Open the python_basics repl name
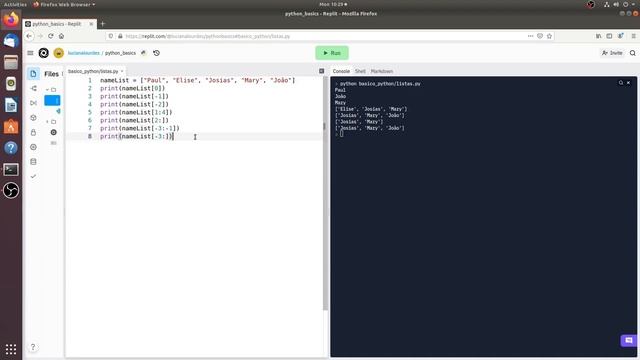Viewport: 640px width, 360px height. (x=120, y=53)
